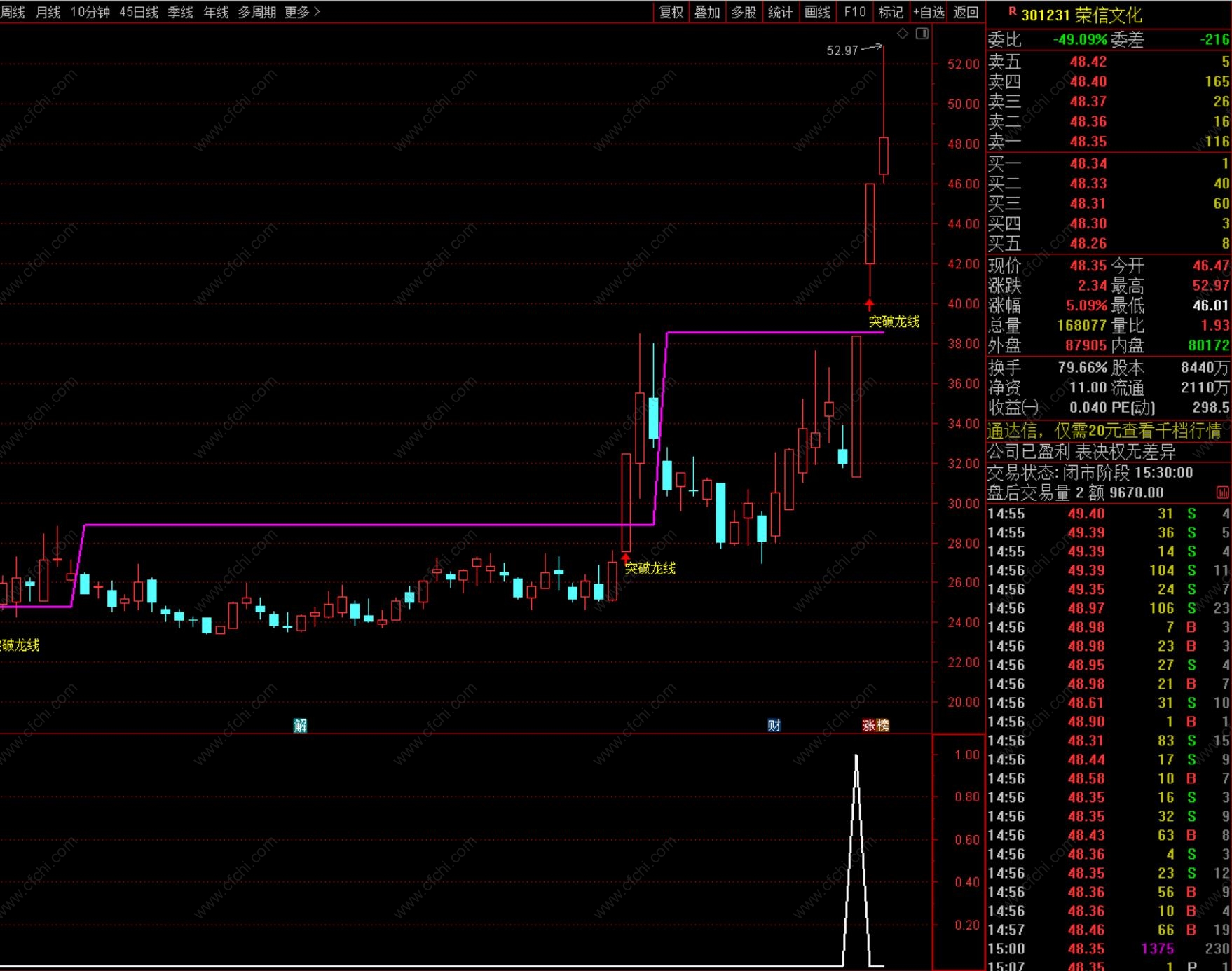Click the 外盘 87905 value

click(x=1086, y=345)
